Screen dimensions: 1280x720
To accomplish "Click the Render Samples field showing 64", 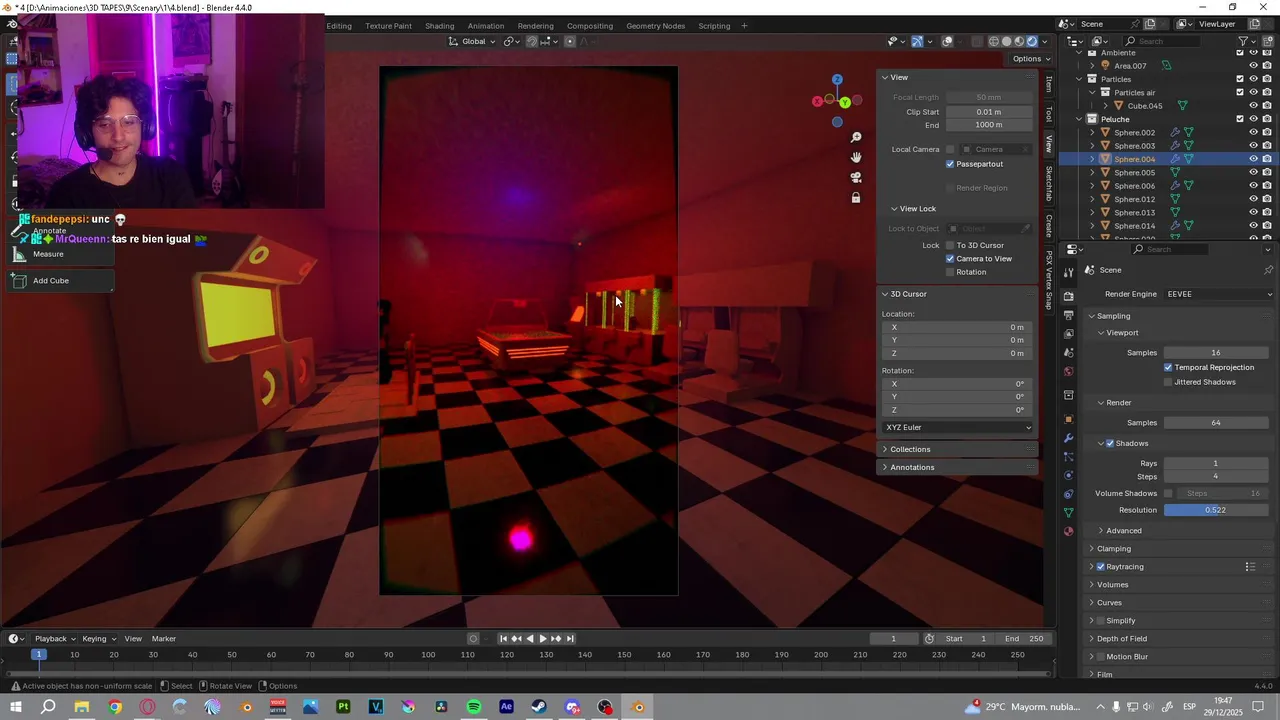I will [1216, 423].
